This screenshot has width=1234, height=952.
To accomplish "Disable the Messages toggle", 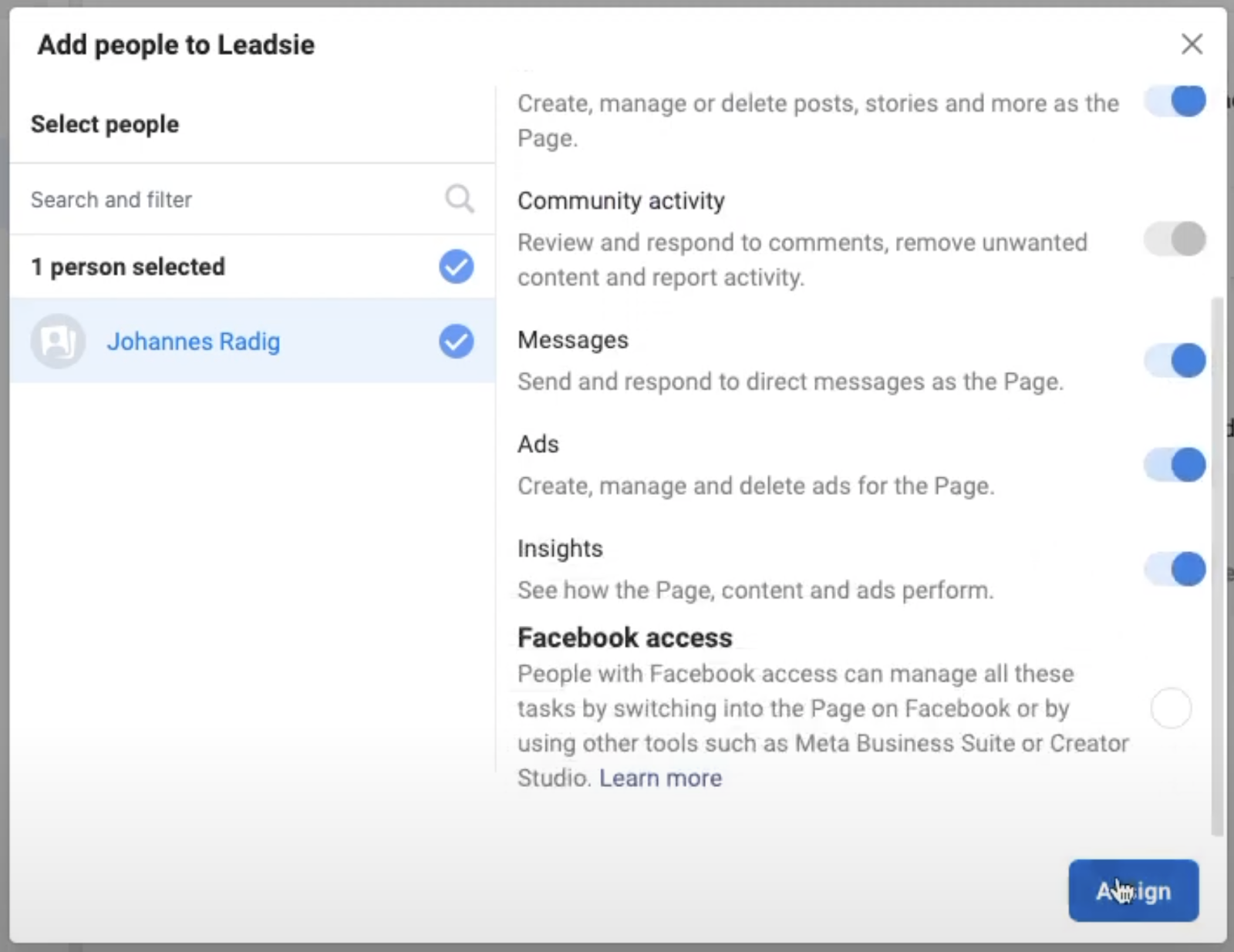I will (1175, 360).
